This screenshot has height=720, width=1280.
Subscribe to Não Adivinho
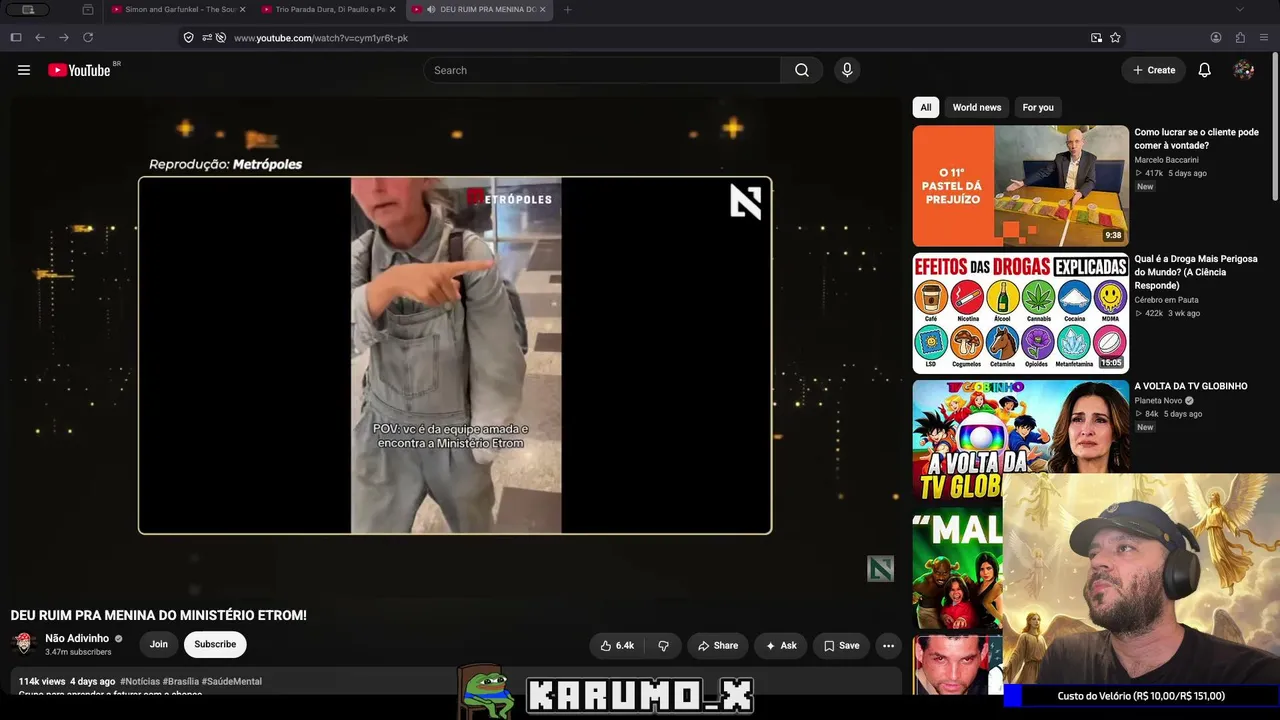click(215, 644)
